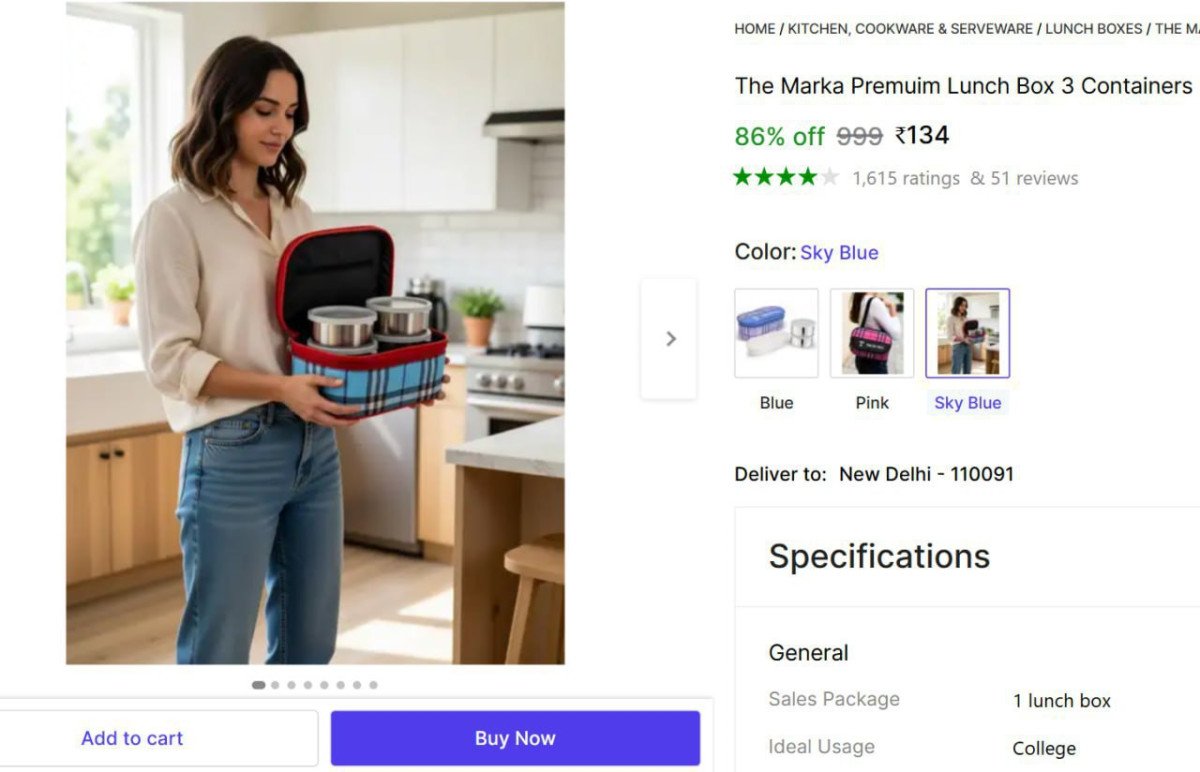Select the third image carousel dot
Screen dimensions: 1200x772
291,685
